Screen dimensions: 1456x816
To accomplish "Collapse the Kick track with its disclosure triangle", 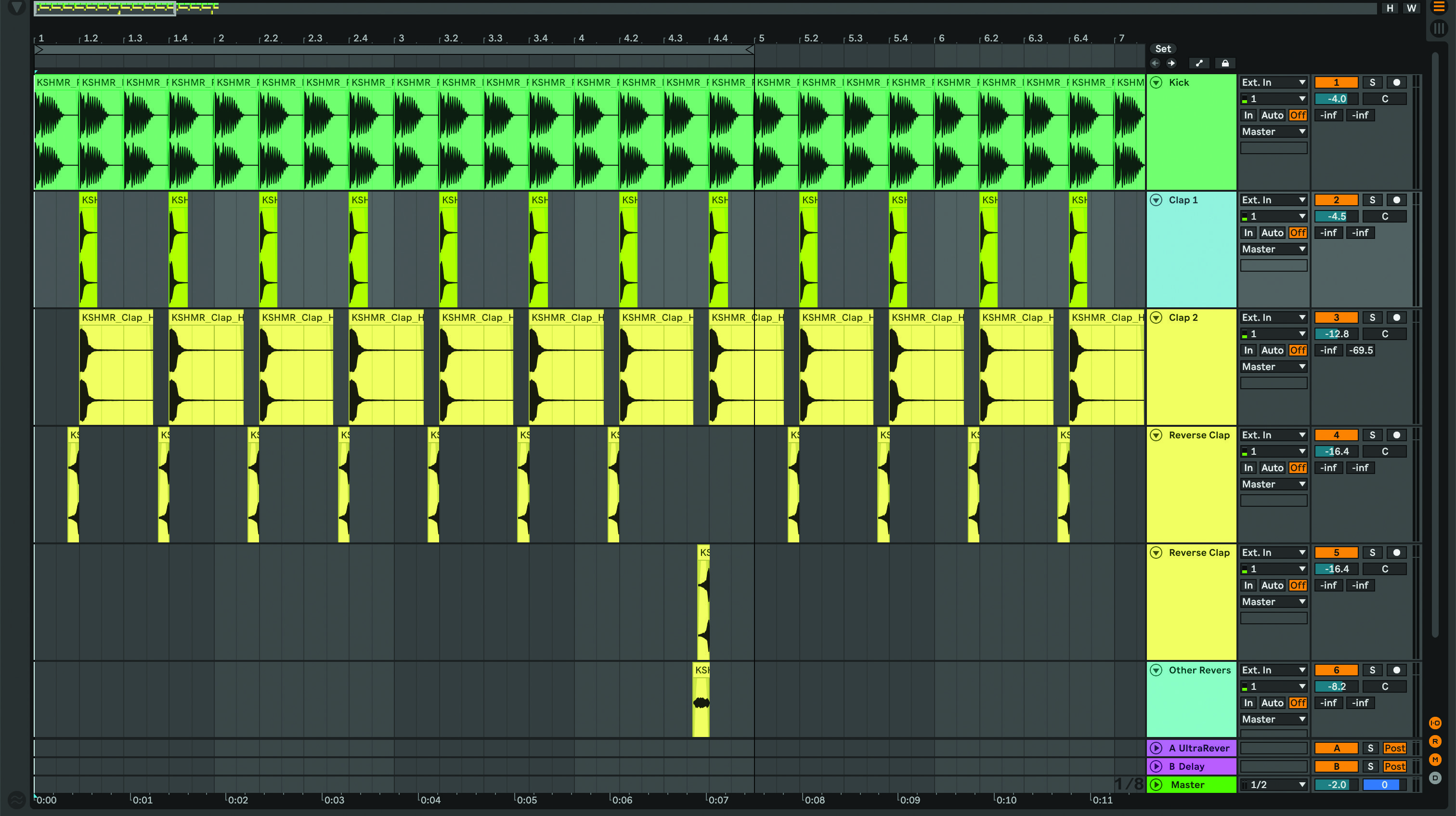I will (1157, 82).
